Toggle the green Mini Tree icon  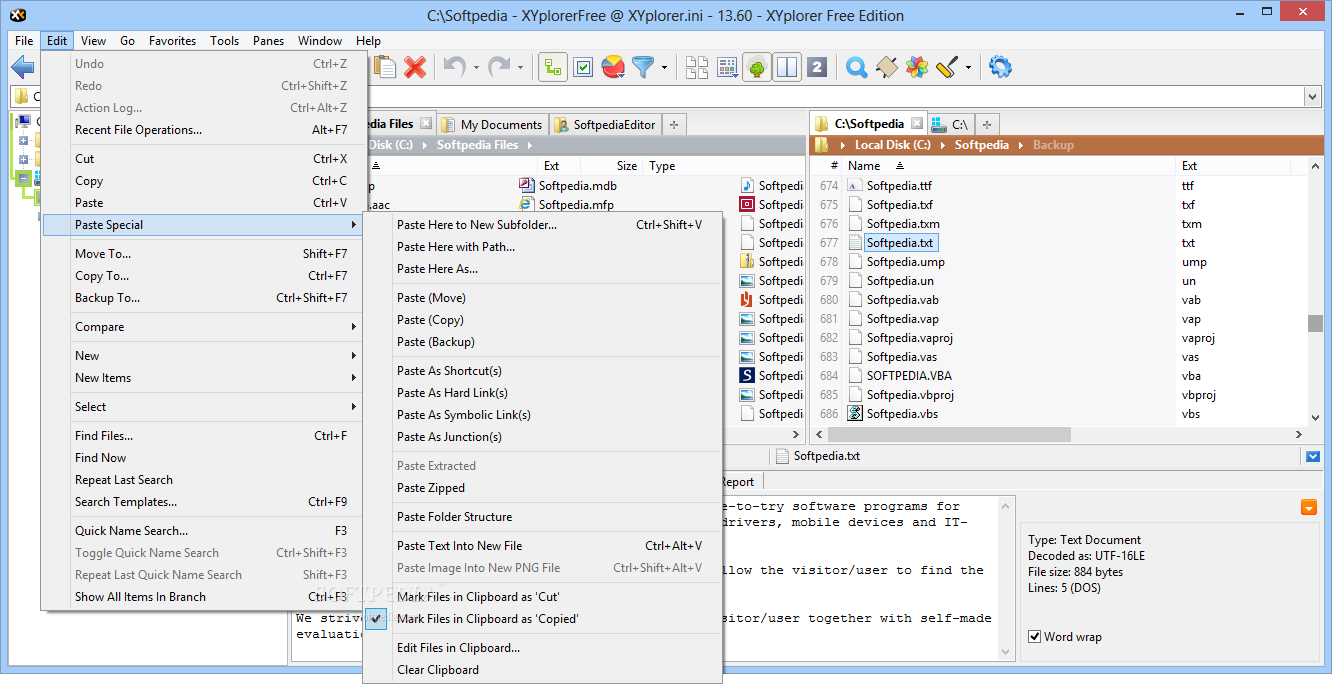[x=757, y=68]
